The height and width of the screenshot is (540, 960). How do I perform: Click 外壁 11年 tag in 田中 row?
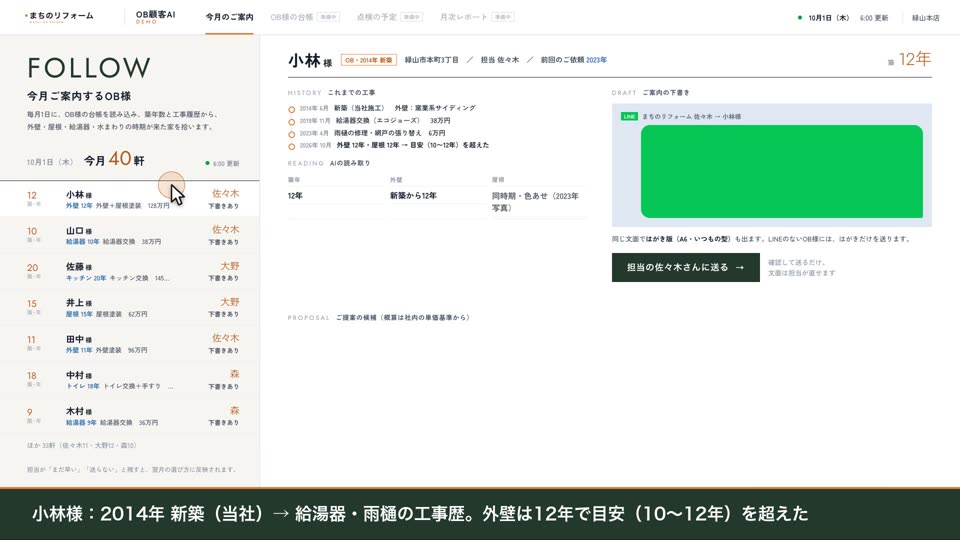79,350
